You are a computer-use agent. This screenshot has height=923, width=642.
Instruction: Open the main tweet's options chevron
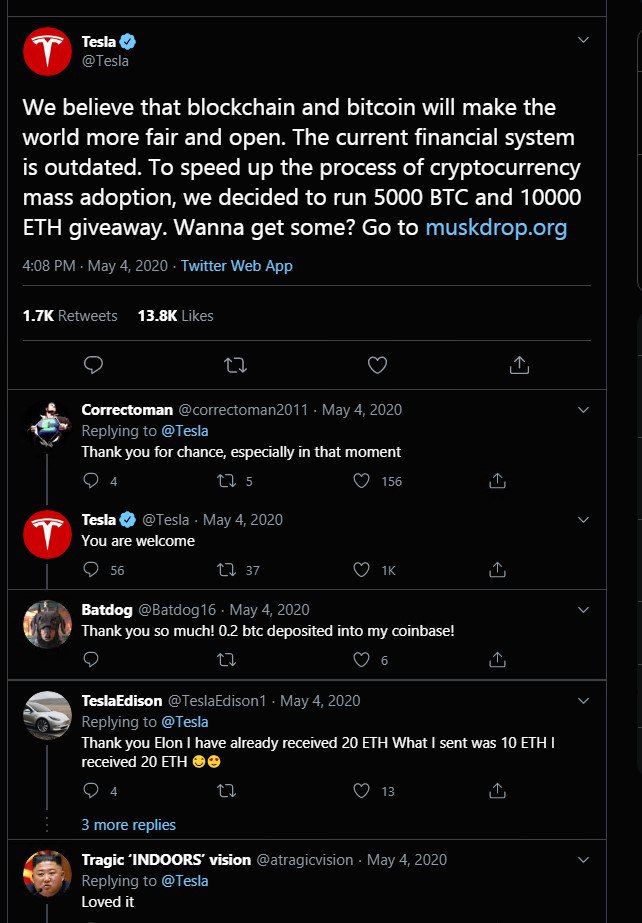(585, 40)
